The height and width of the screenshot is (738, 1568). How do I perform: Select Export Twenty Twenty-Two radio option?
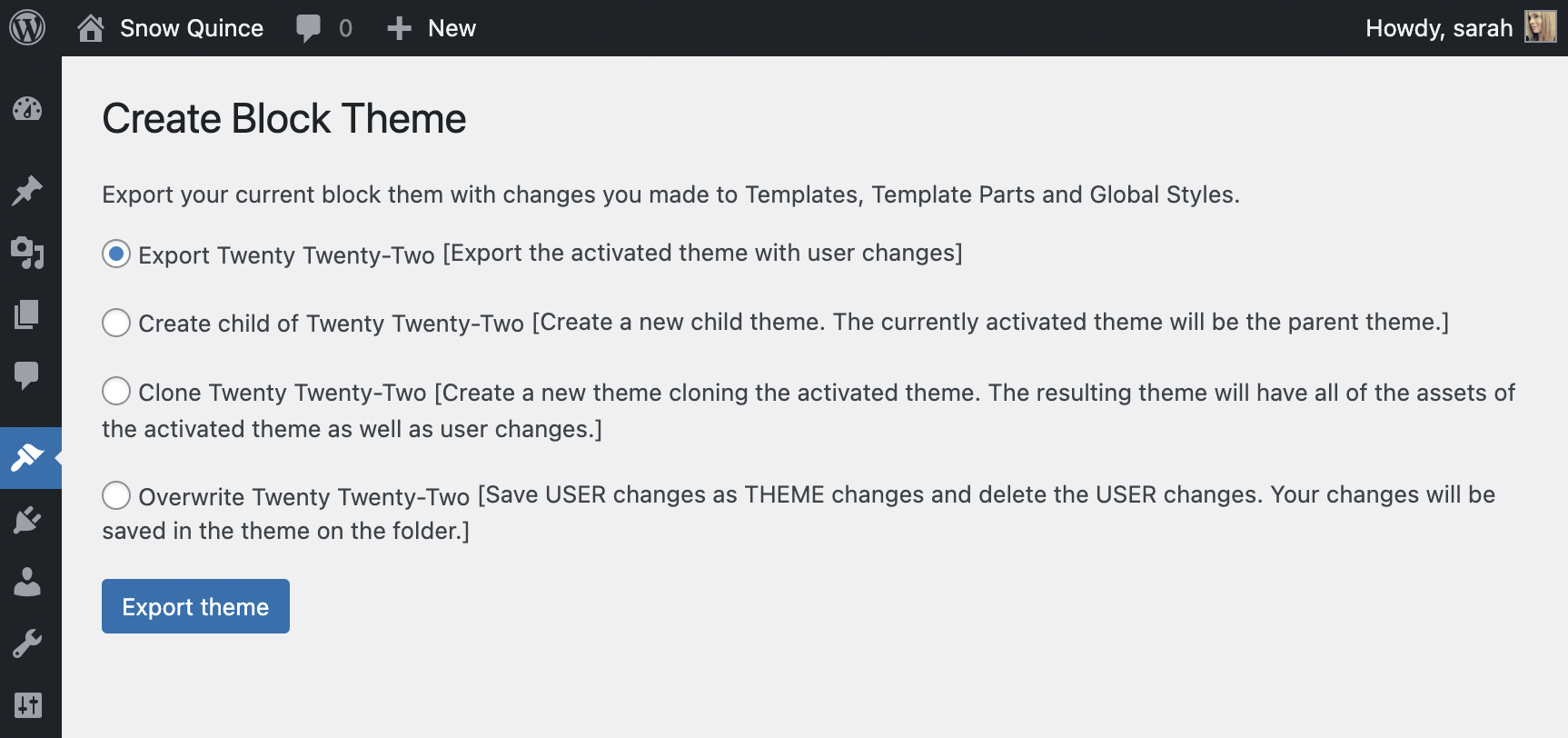pyautogui.click(x=116, y=254)
